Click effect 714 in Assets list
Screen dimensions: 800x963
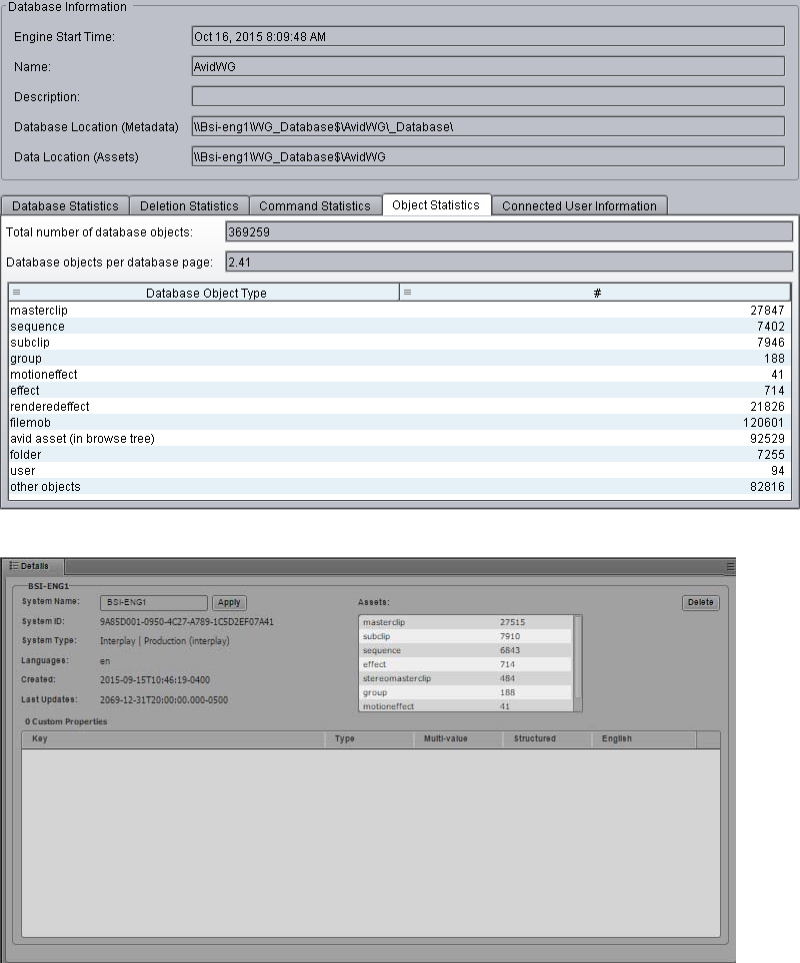[x=465, y=664]
